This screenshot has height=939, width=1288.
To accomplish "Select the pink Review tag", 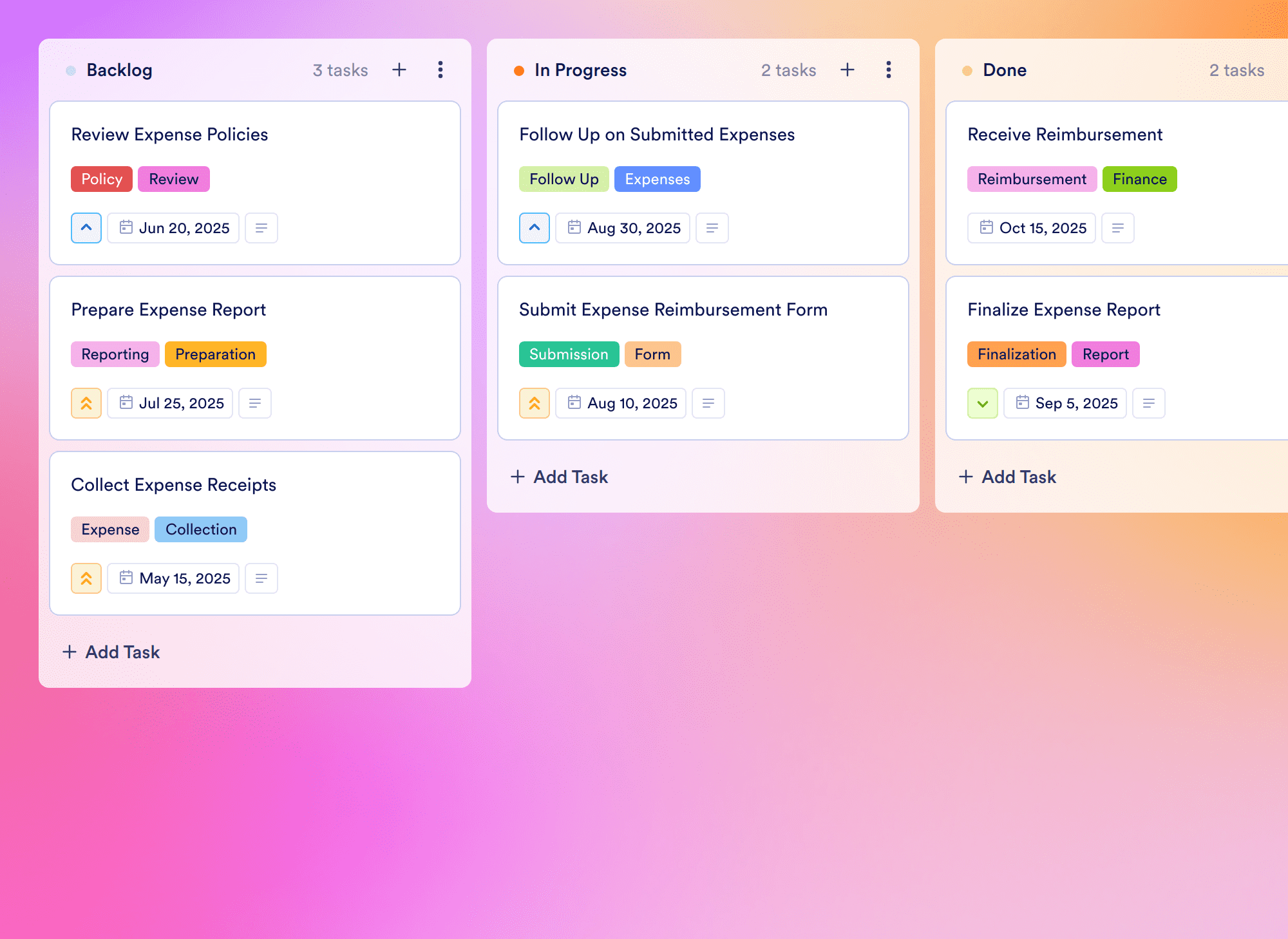I will [174, 179].
